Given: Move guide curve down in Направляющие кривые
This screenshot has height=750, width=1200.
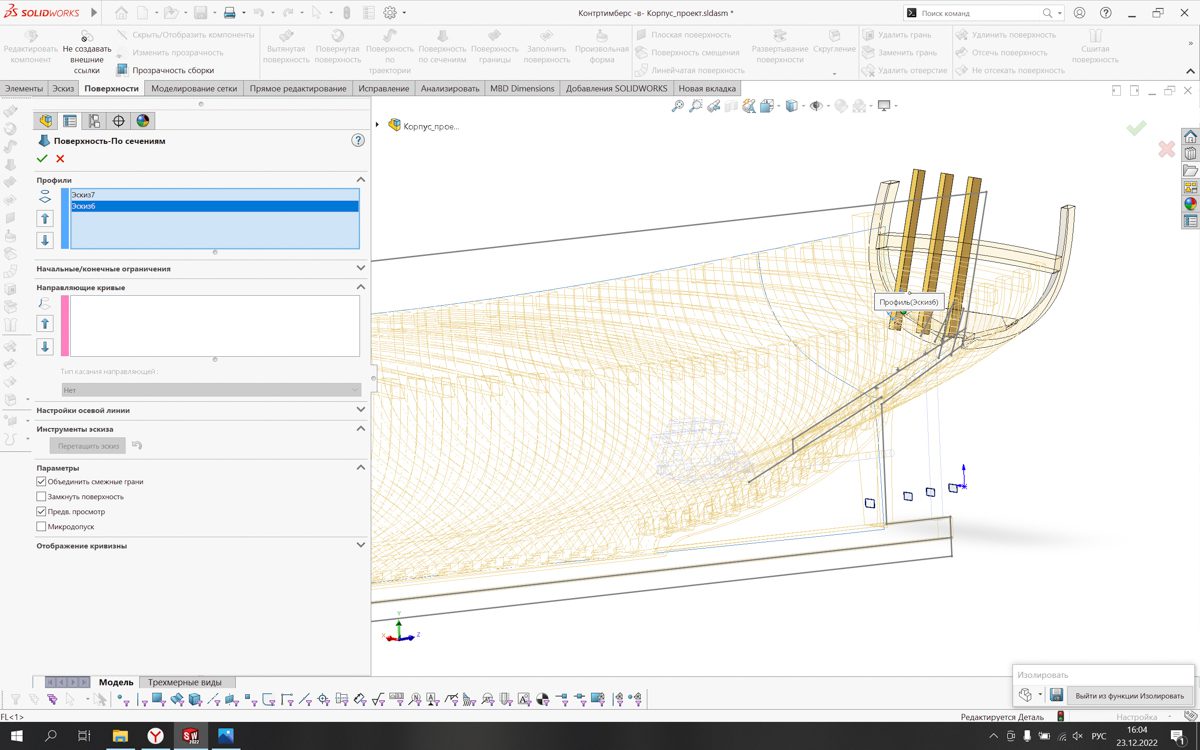Looking at the screenshot, I should 45,347.
